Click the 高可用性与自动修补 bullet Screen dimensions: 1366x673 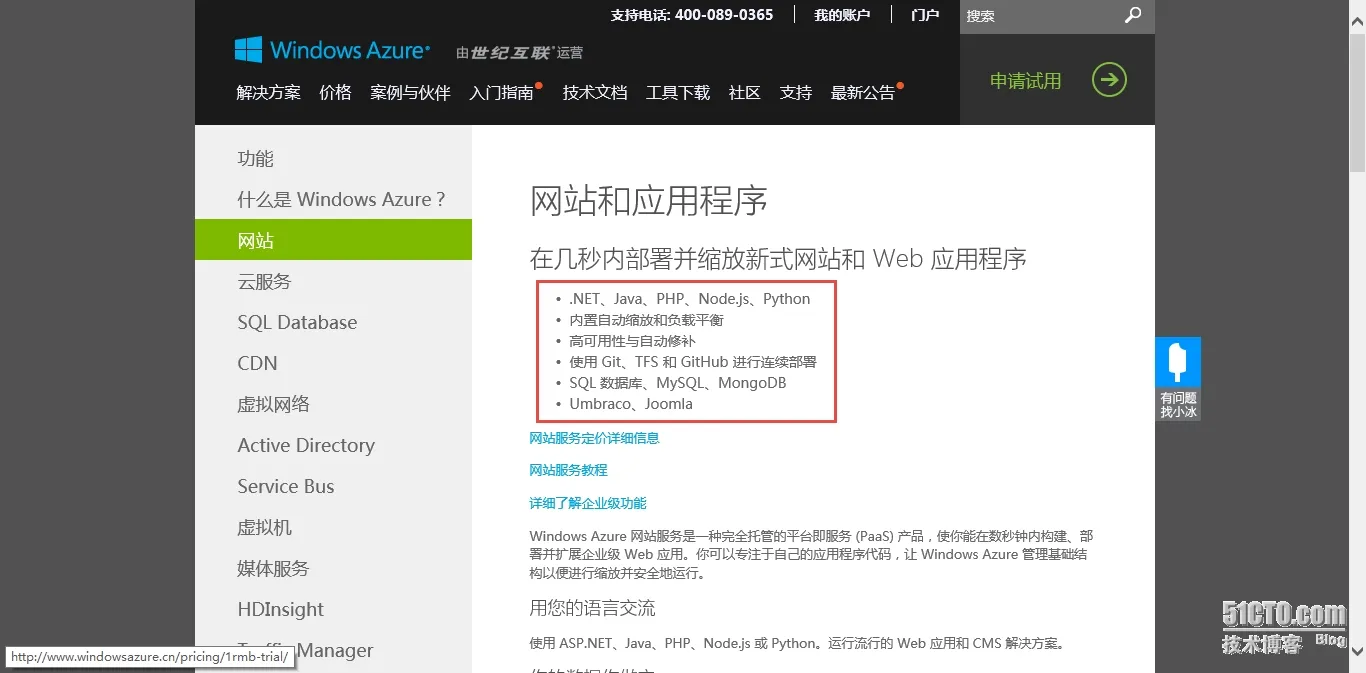[632, 341]
